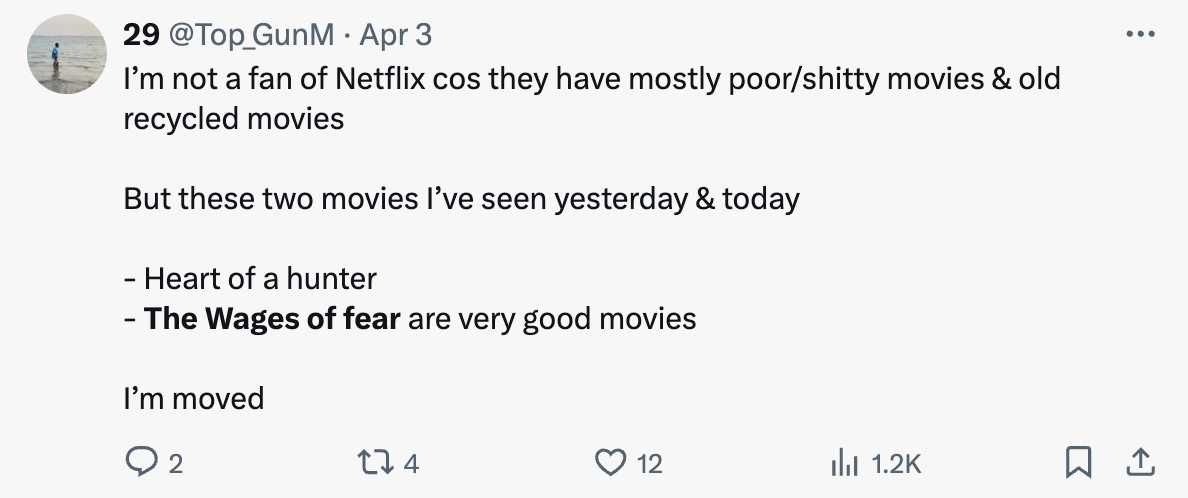Like the tweet with the heart icon
Screen dimensions: 1188x498
coord(609,463)
